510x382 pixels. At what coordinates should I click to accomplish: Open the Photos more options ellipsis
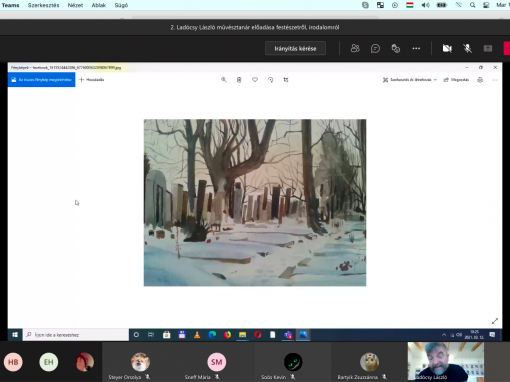tap(495, 80)
